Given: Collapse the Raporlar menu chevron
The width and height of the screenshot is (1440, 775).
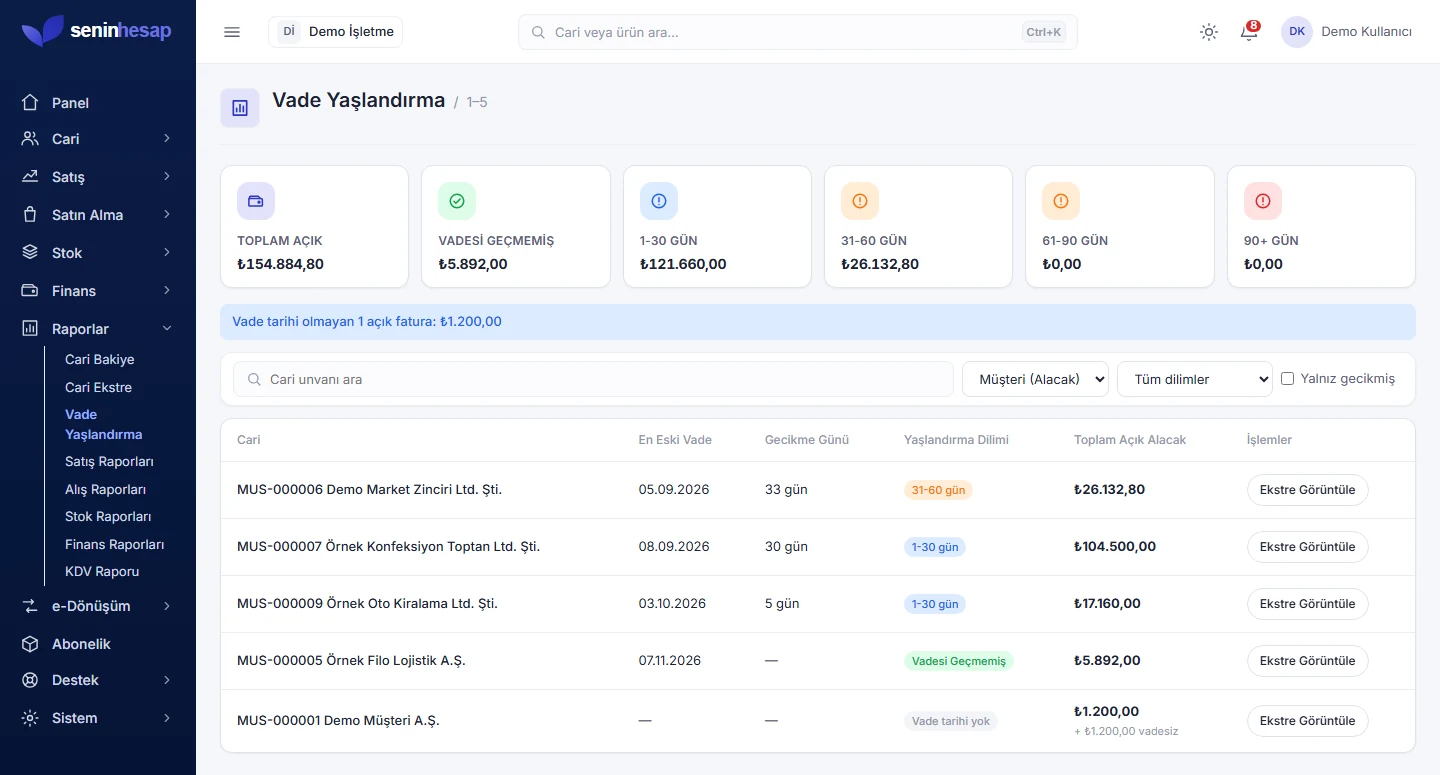Looking at the screenshot, I should (167, 329).
